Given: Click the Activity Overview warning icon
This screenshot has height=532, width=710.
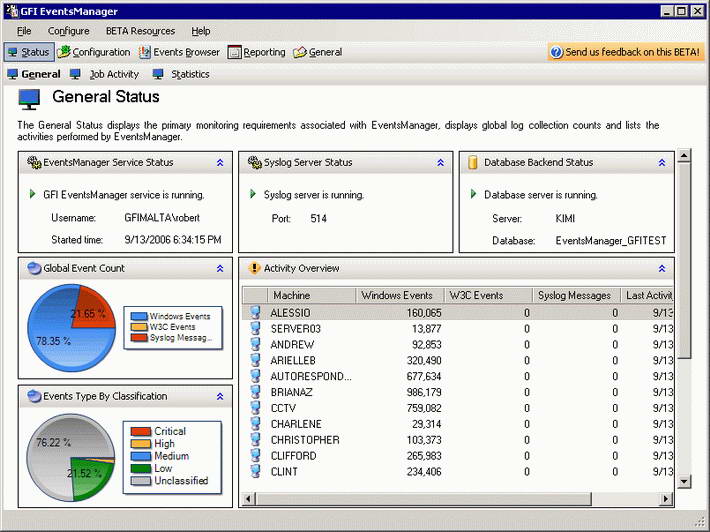Looking at the screenshot, I should tap(254, 268).
